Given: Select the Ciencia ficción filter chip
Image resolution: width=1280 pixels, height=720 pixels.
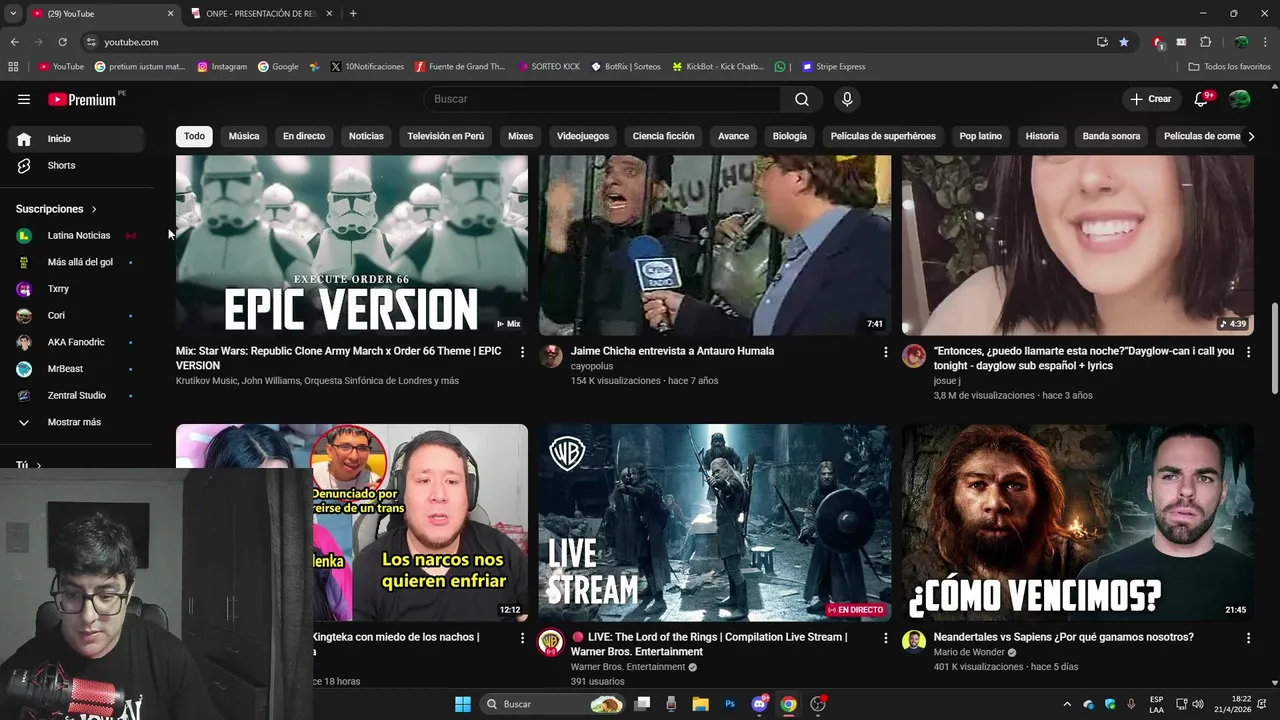Looking at the screenshot, I should 663,136.
